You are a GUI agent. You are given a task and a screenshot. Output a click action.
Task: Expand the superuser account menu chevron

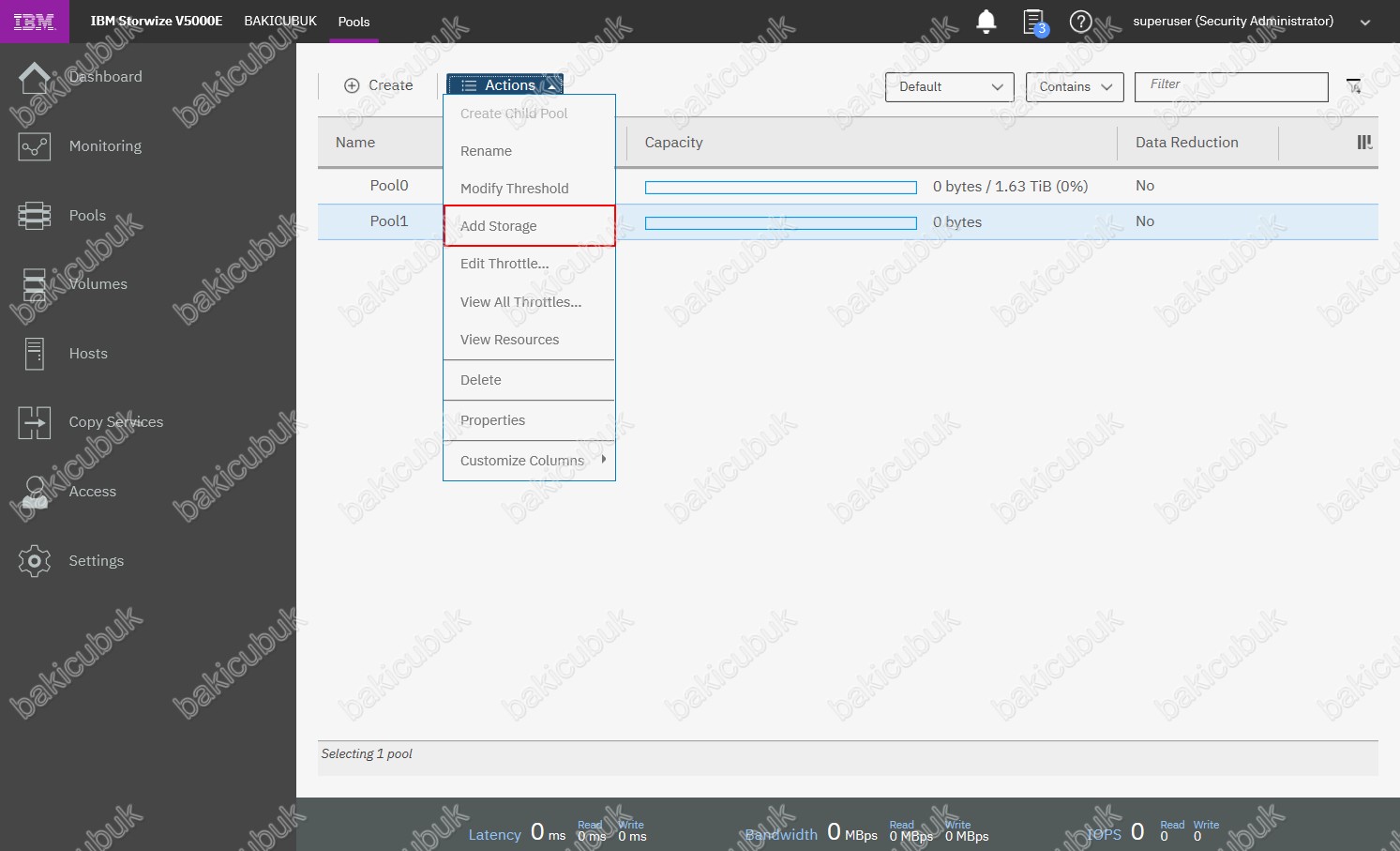1365,23
